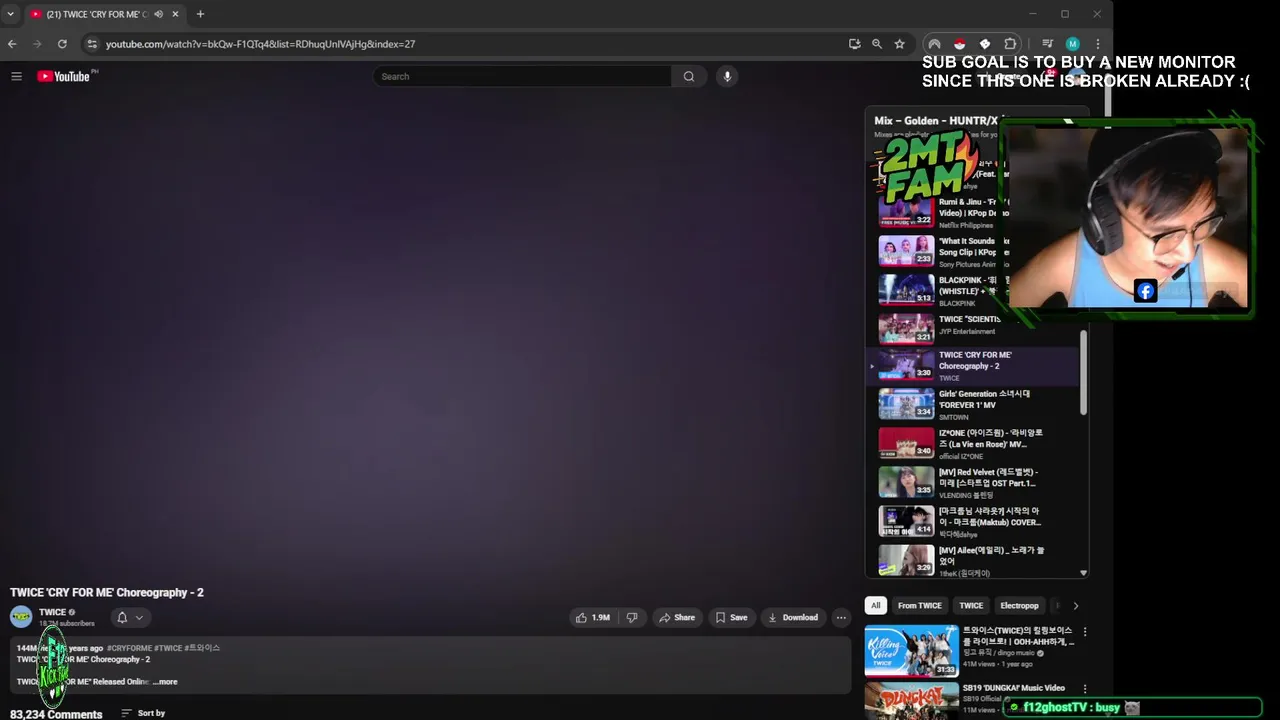
Task: Open options menu for SB19 DUNGKA video
Action: tap(1085, 689)
